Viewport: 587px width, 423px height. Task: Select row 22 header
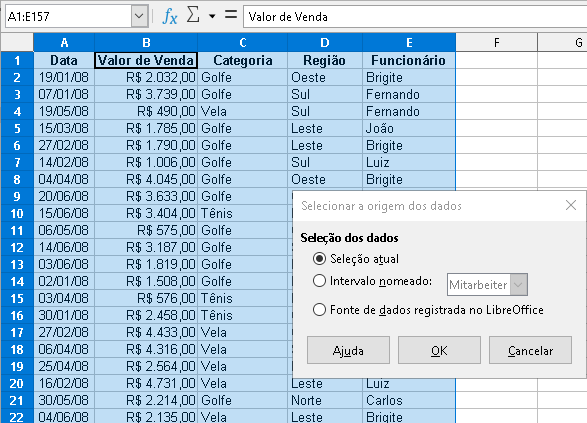tap(17, 417)
